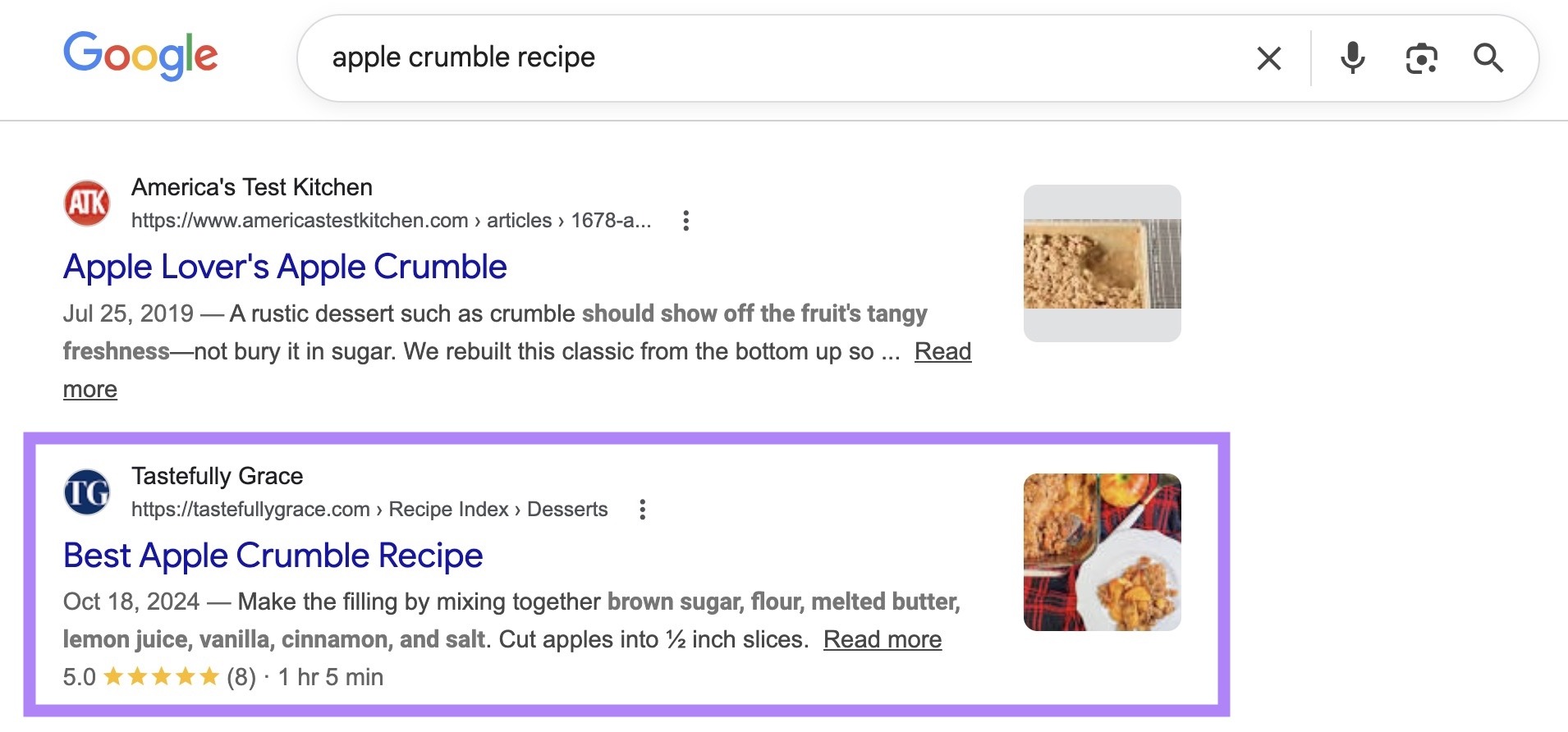
Task: Open the Best Apple Crumble Recipe link
Action: [x=273, y=556]
